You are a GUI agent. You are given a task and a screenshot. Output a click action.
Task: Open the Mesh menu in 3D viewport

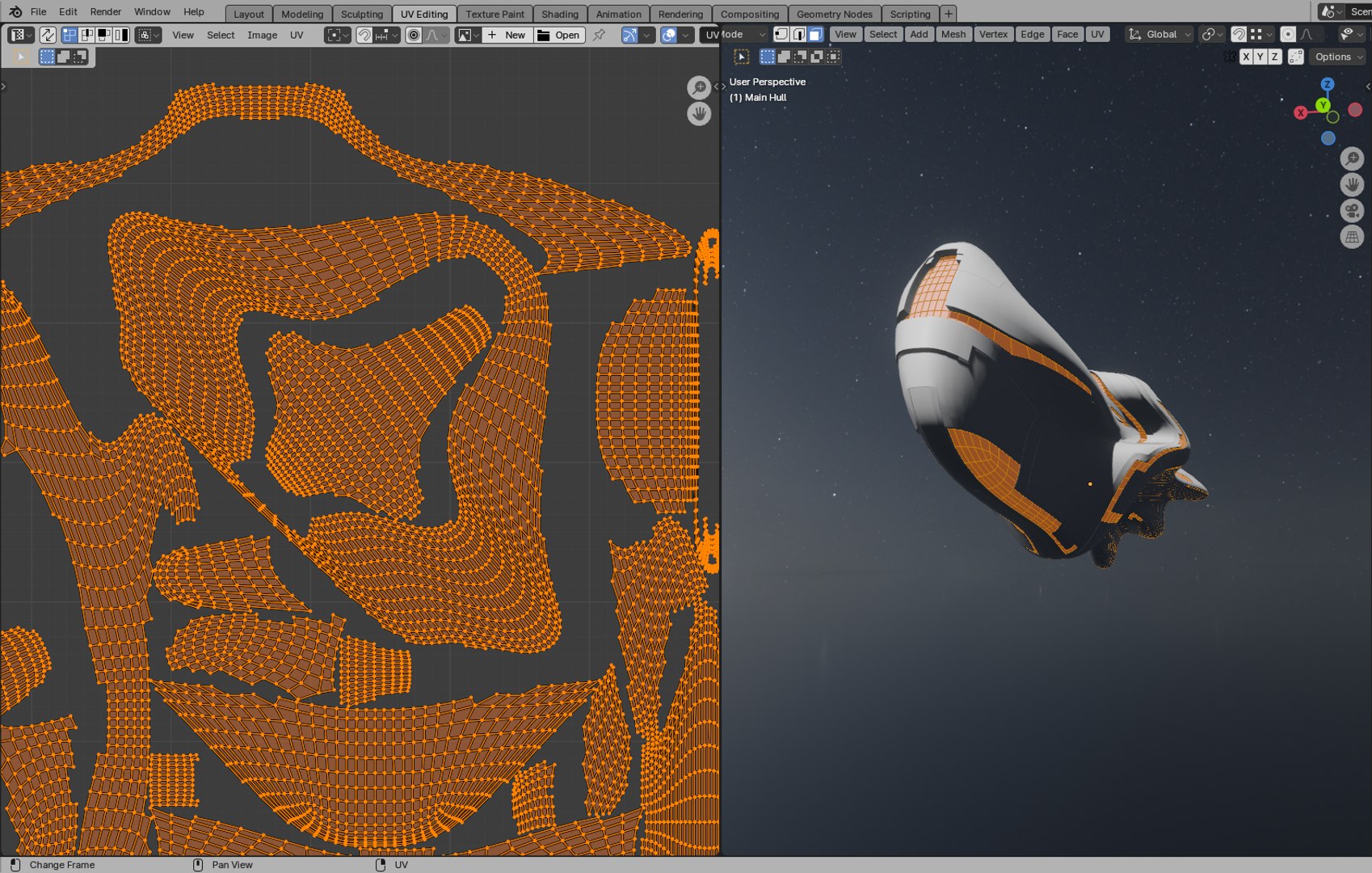953,34
